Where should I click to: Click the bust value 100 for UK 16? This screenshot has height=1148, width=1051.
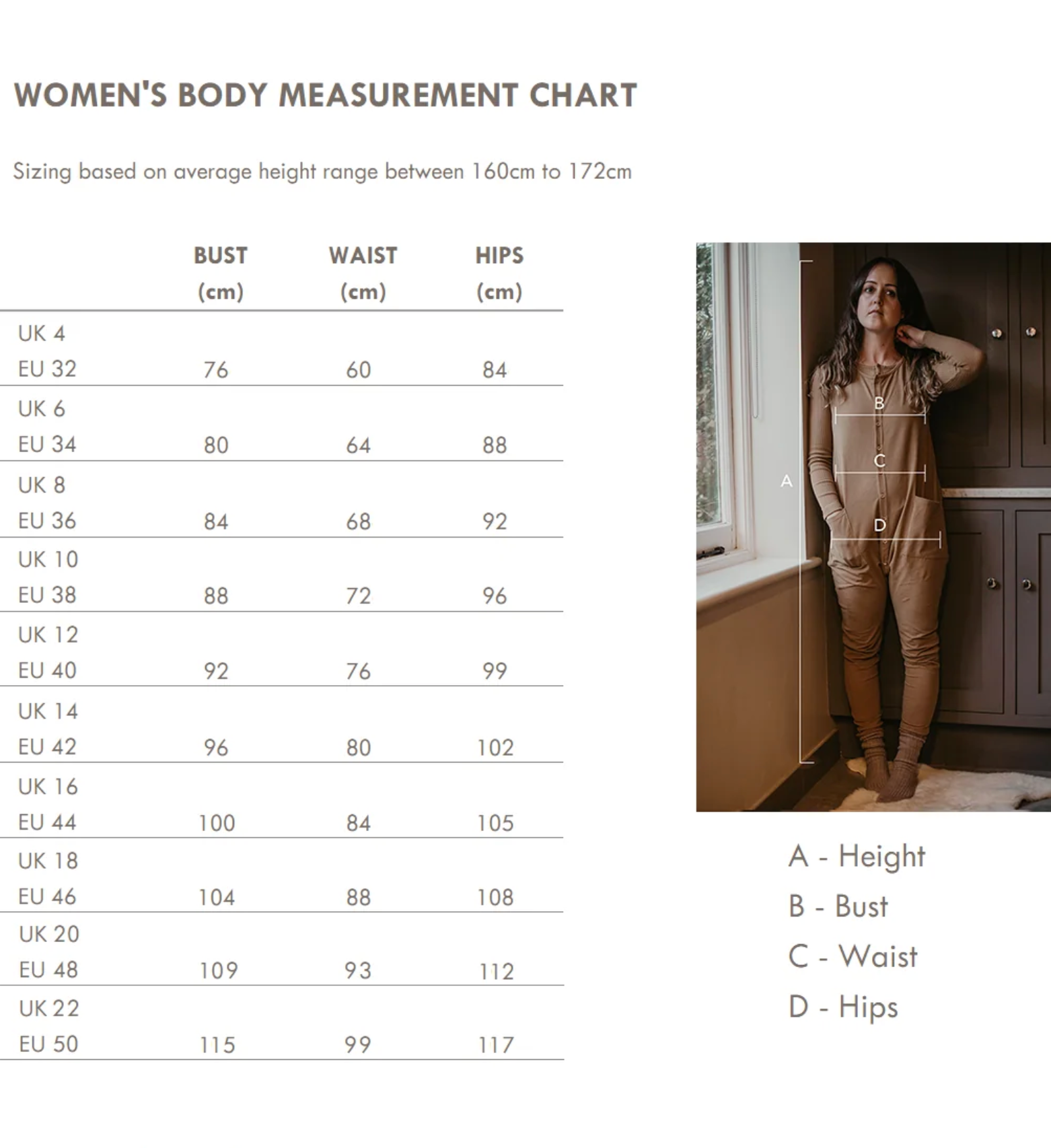(217, 823)
